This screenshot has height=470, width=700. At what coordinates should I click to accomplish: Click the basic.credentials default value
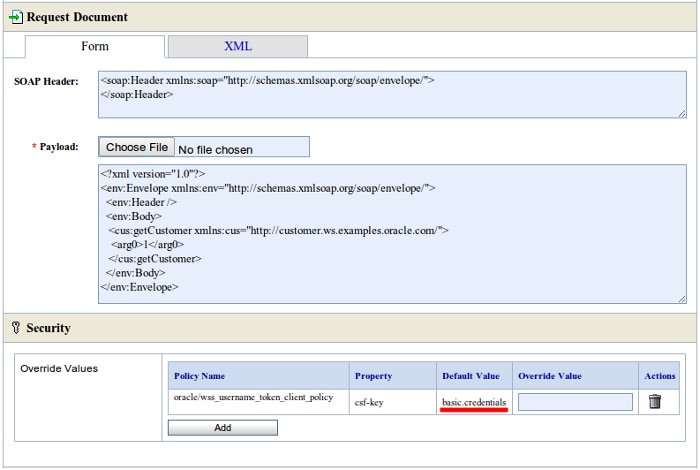pyautogui.click(x=474, y=402)
